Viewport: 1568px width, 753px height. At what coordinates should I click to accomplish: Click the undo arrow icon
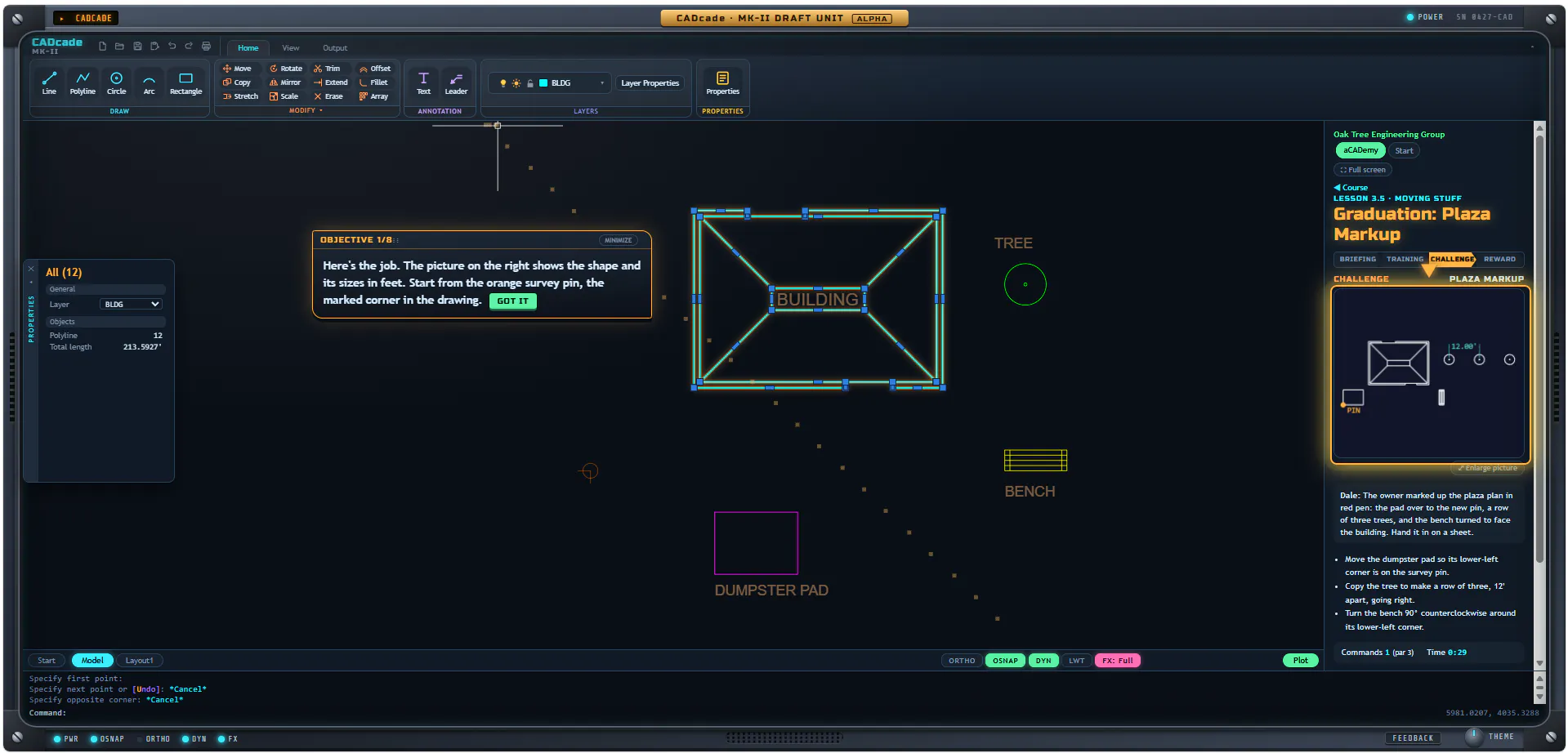point(172,47)
